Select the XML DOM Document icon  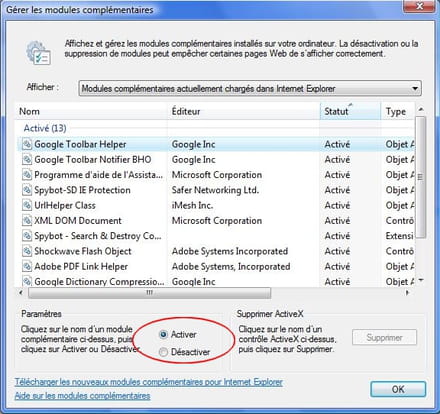tap(27, 221)
